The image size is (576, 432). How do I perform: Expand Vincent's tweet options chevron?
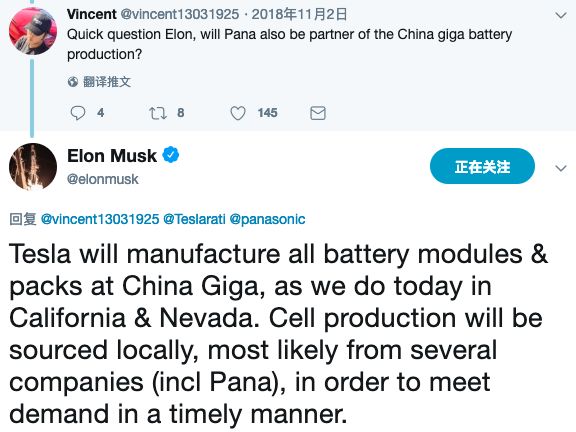tap(561, 15)
